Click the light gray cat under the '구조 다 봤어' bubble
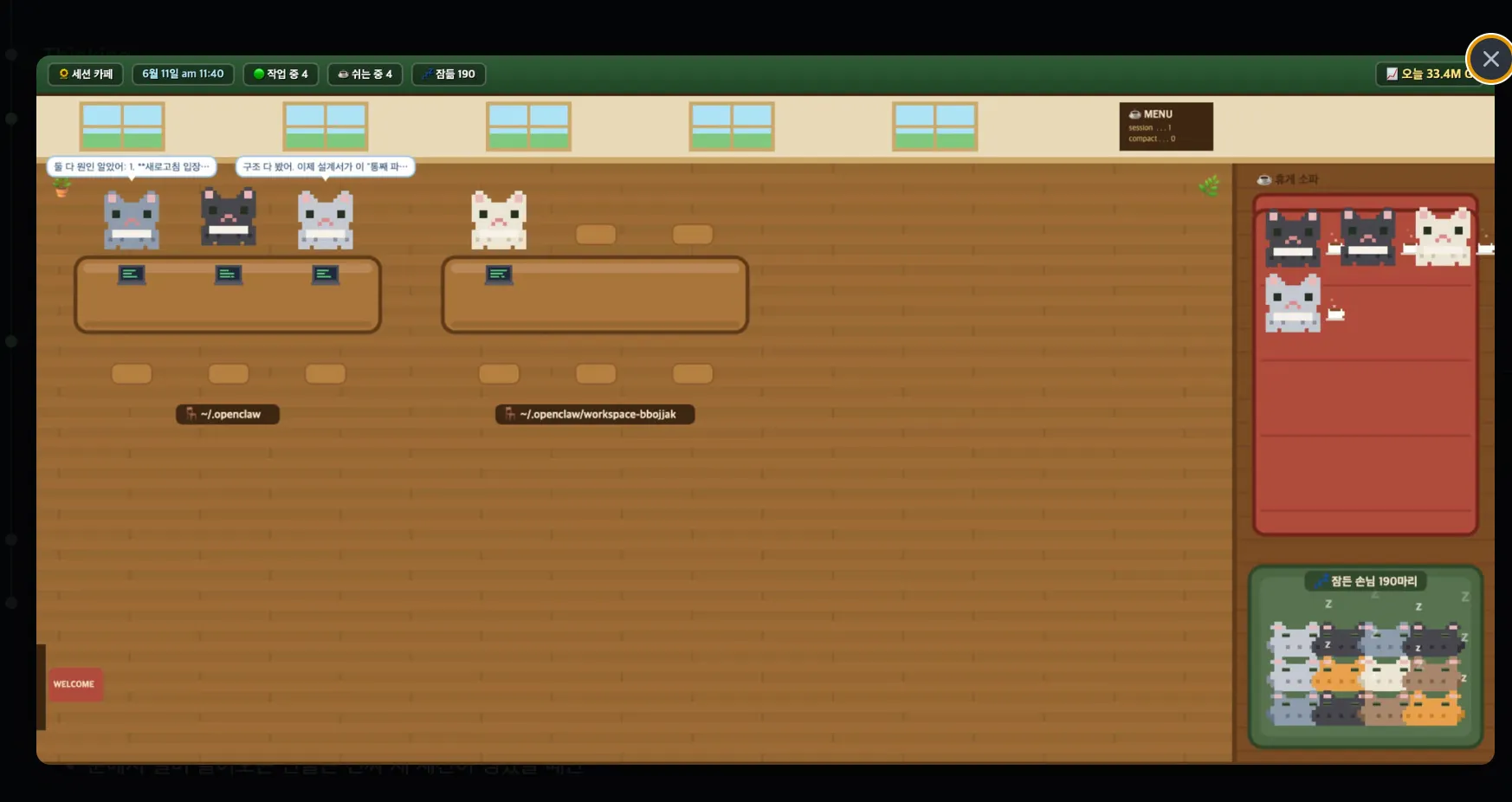1512x802 pixels. coord(326,220)
